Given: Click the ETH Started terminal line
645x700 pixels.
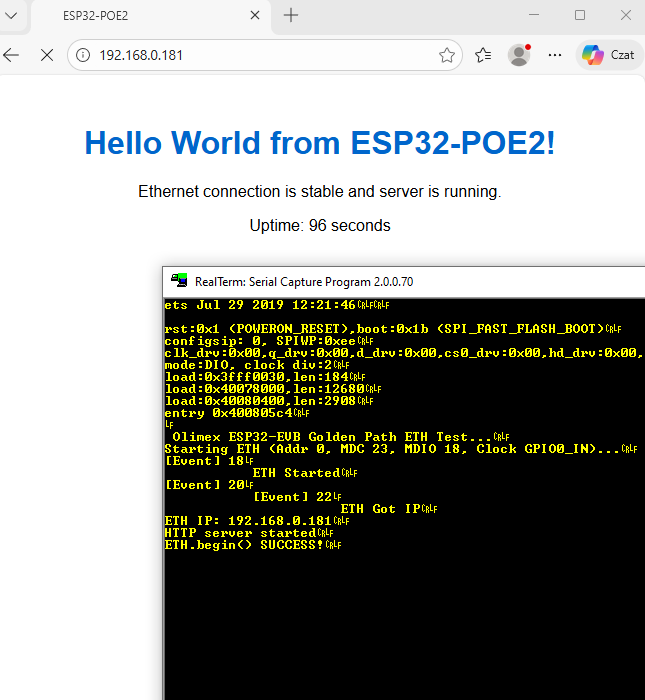Looking at the screenshot, I should click(x=305, y=473).
